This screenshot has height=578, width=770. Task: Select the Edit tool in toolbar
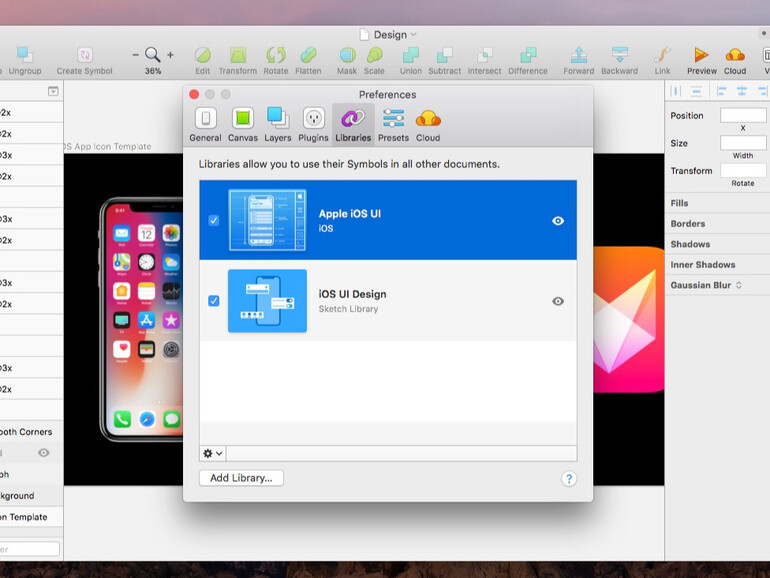[x=202, y=55]
